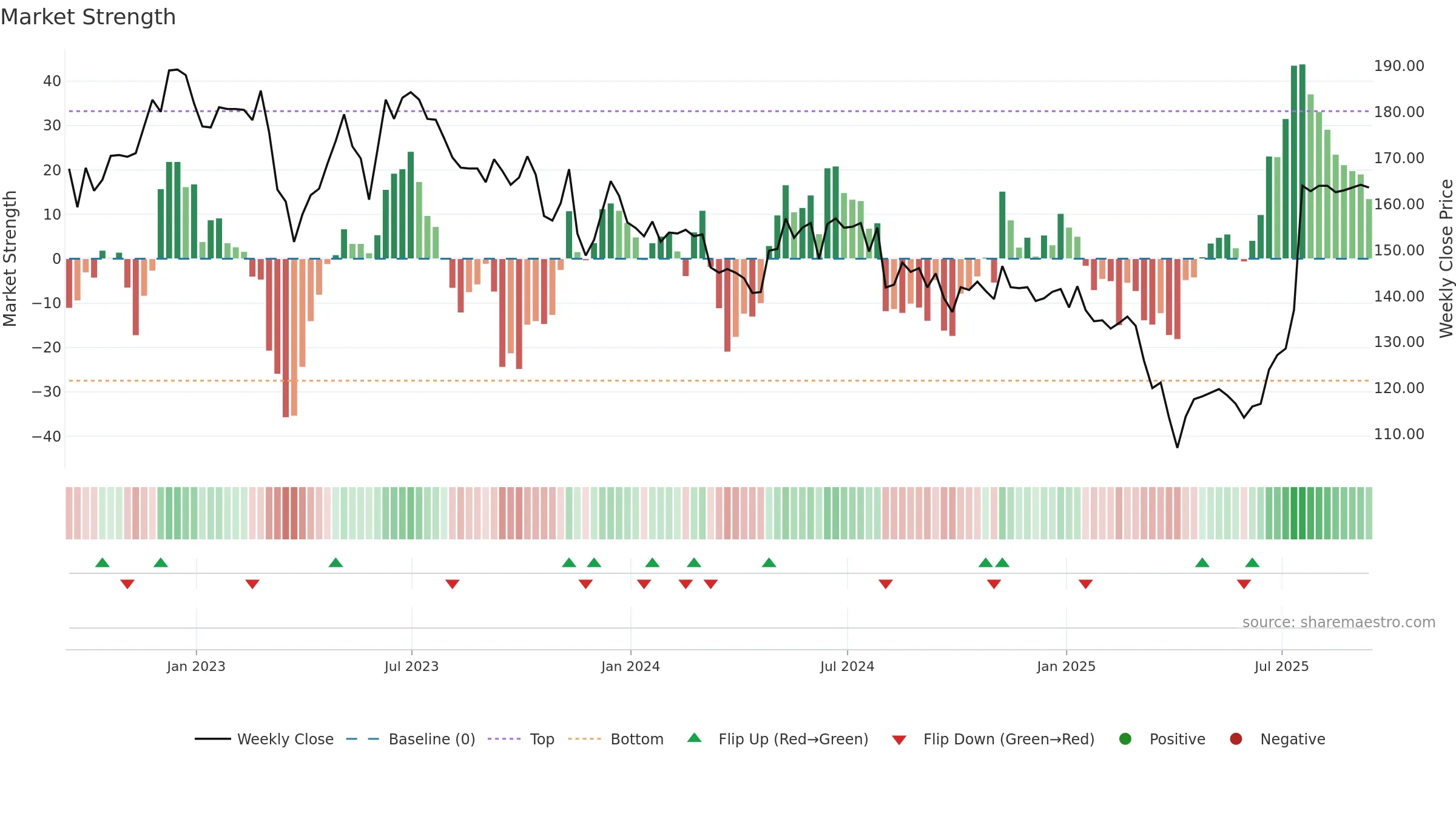Click the green Positive circle in the legend
Image resolution: width=1456 pixels, height=819 pixels.
coord(1125,739)
